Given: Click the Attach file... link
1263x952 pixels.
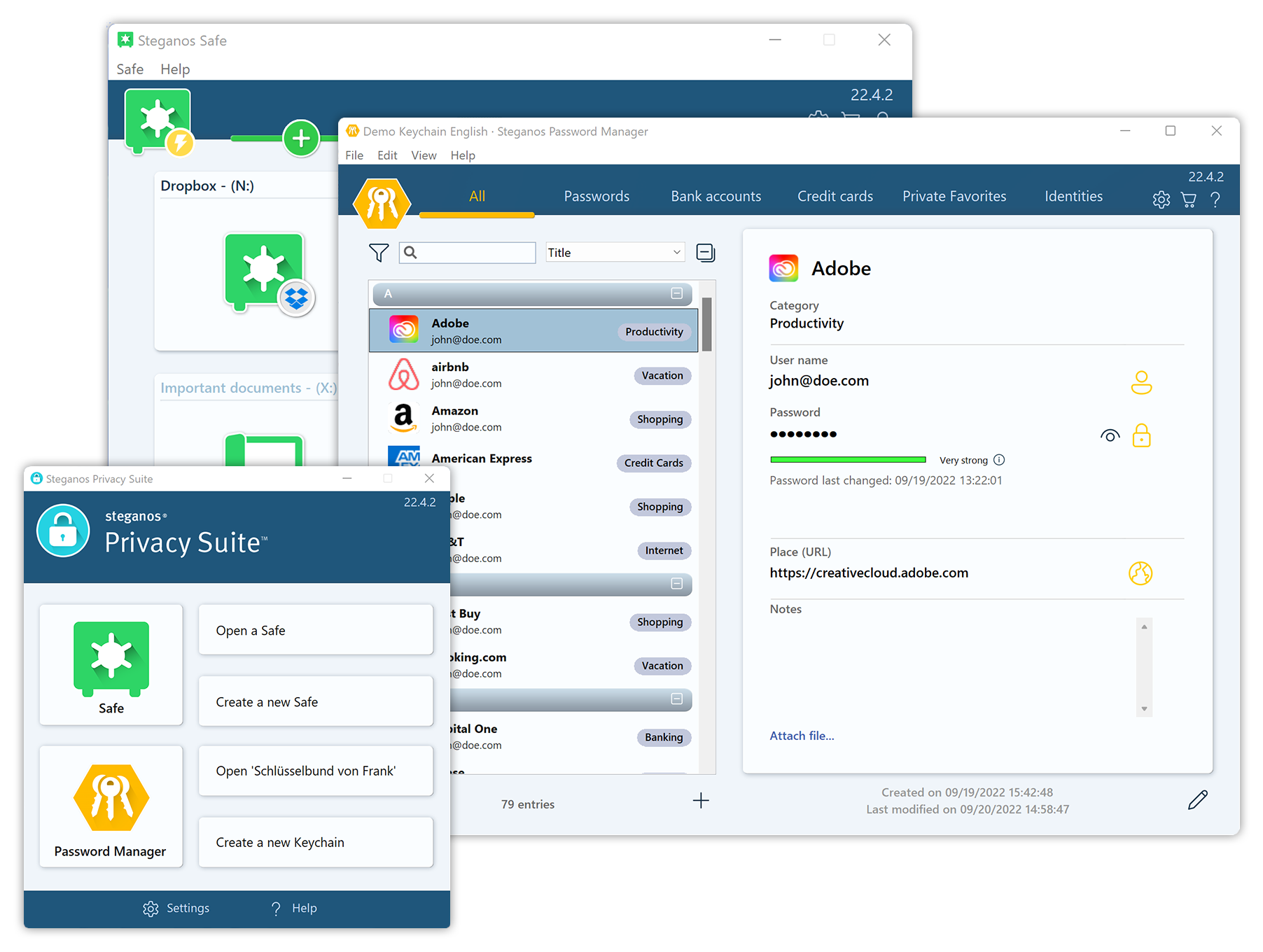Looking at the screenshot, I should coord(802,736).
